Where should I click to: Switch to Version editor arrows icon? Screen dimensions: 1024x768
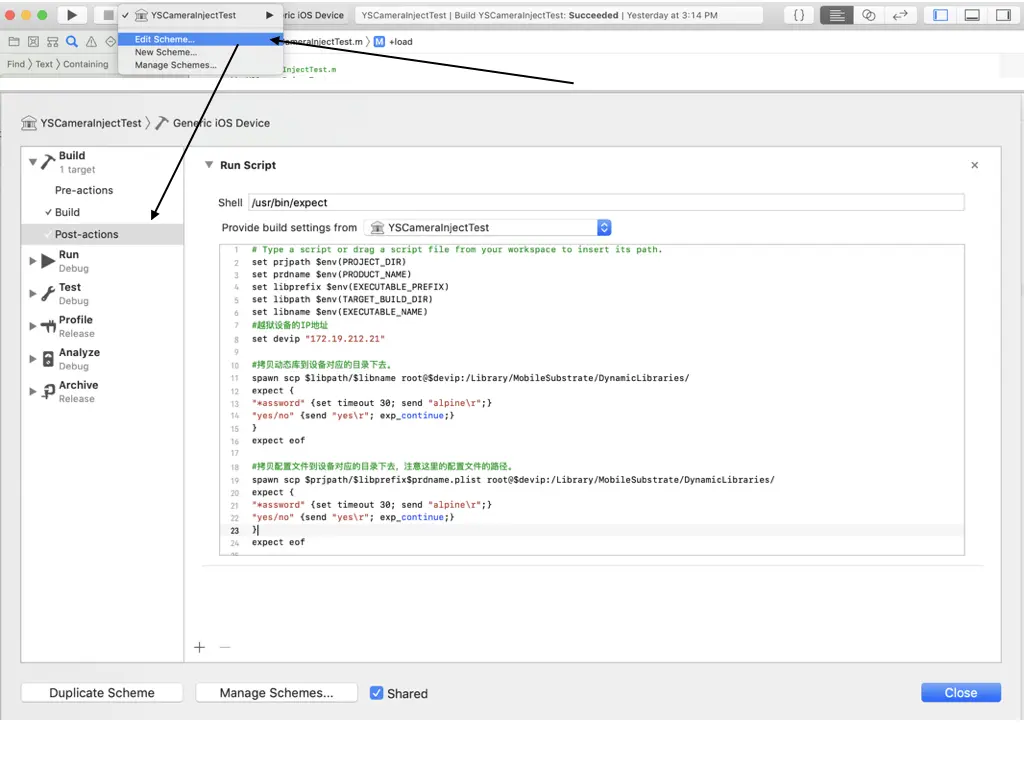(901, 15)
